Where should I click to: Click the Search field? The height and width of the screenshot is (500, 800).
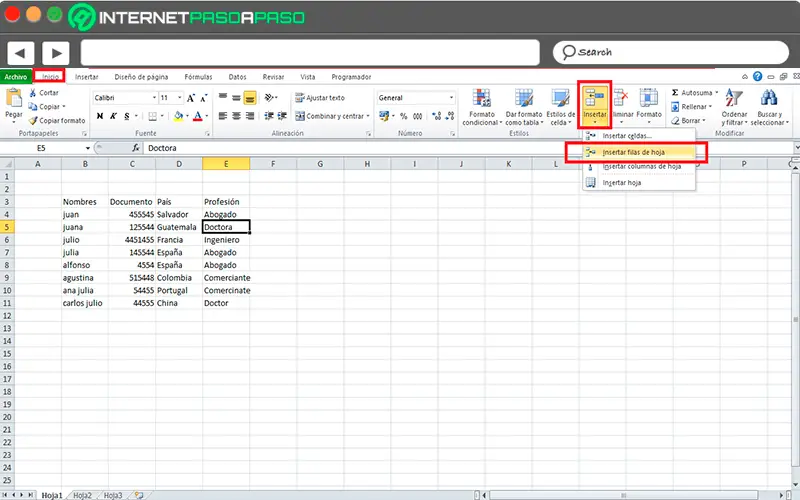tap(671, 53)
